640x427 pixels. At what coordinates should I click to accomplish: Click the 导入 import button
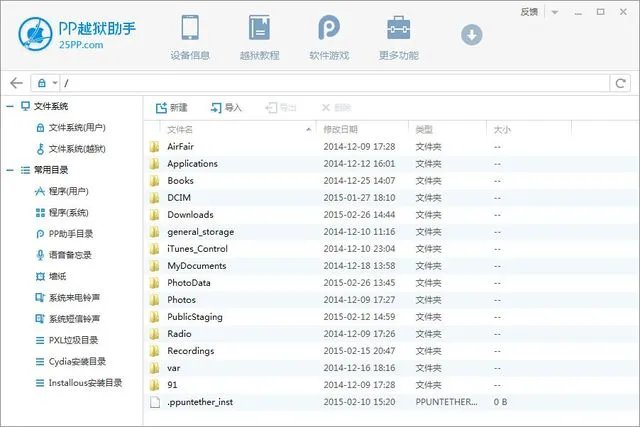[x=226, y=108]
